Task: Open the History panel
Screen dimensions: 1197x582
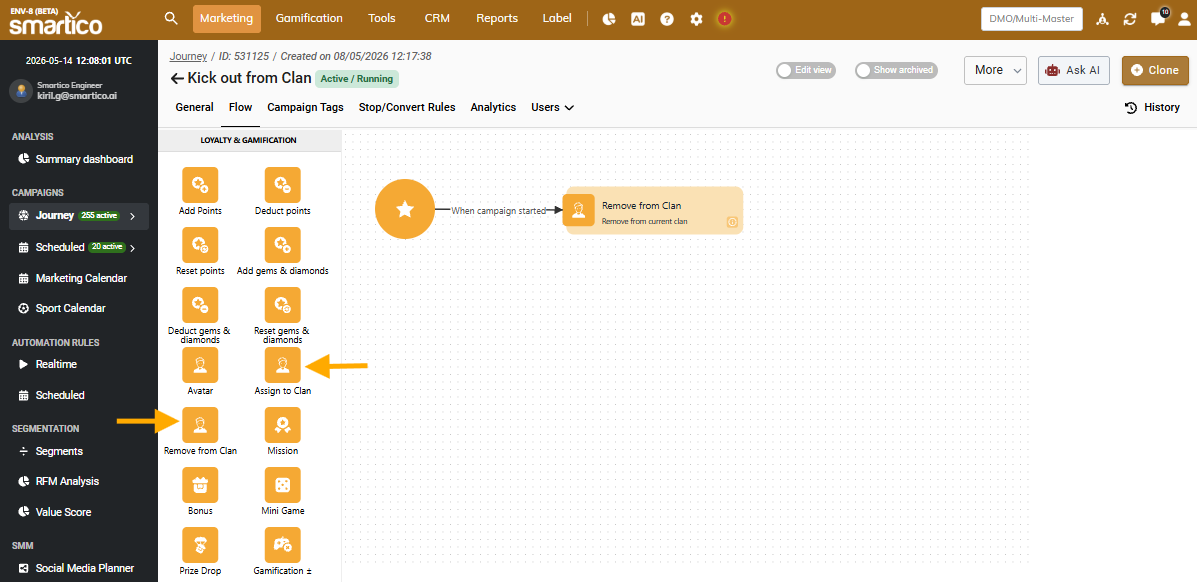Action: click(x=1153, y=108)
